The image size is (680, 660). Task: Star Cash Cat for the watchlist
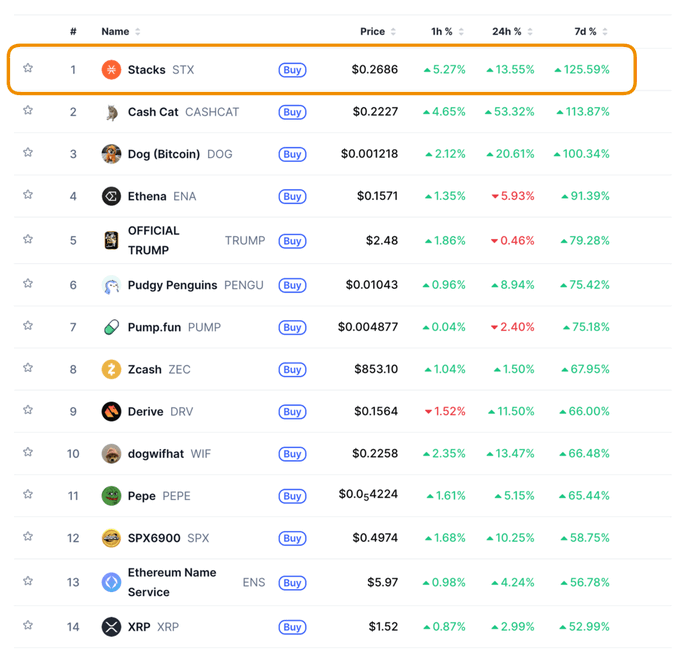click(x=28, y=110)
